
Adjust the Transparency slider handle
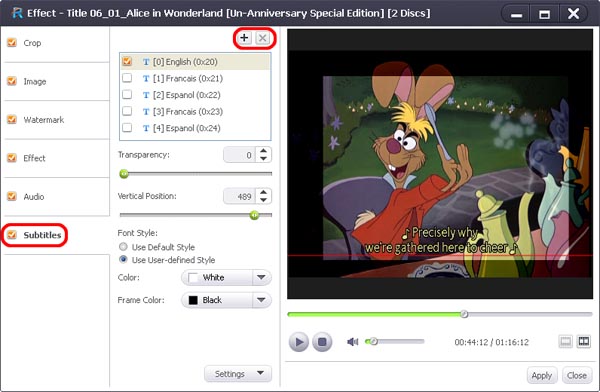click(x=124, y=174)
